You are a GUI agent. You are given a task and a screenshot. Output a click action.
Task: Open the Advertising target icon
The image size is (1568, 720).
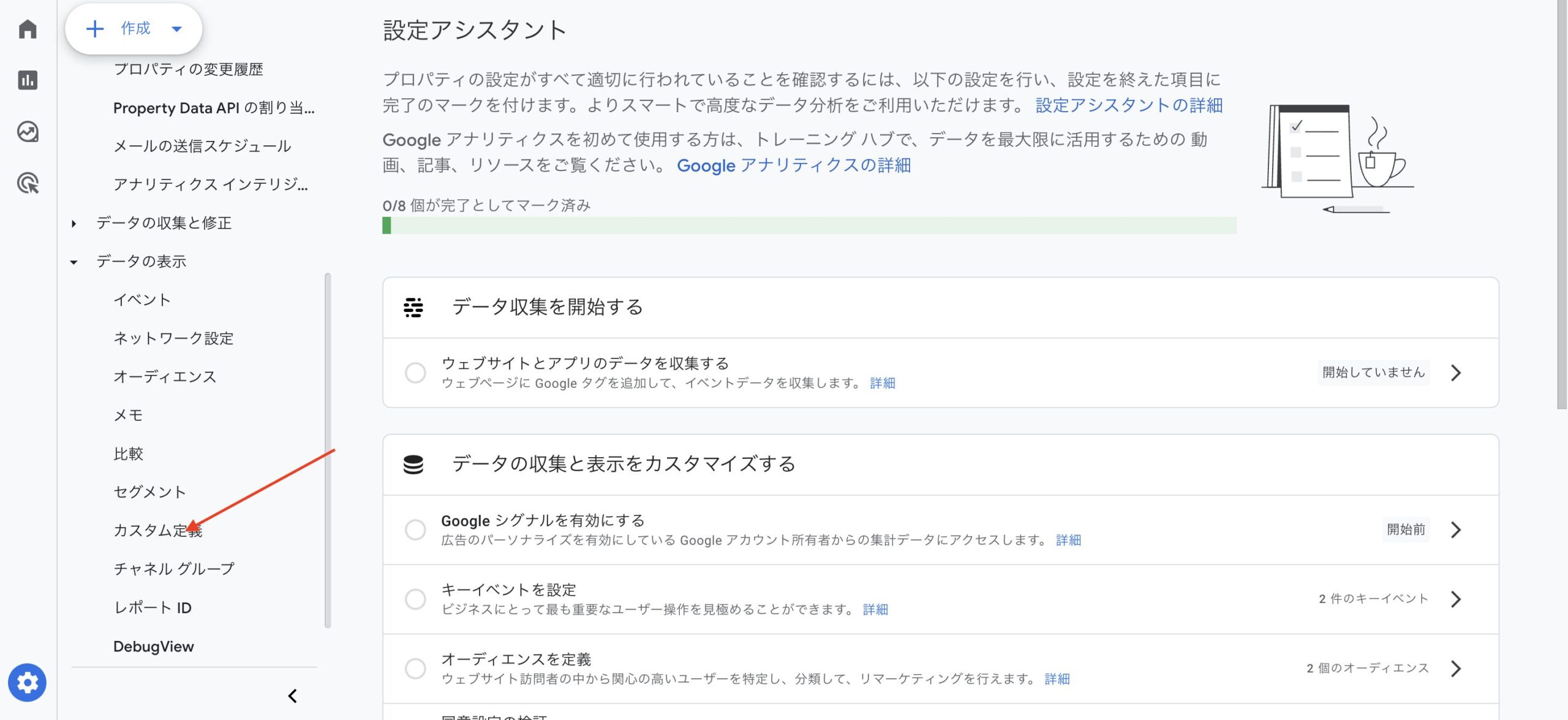(28, 183)
